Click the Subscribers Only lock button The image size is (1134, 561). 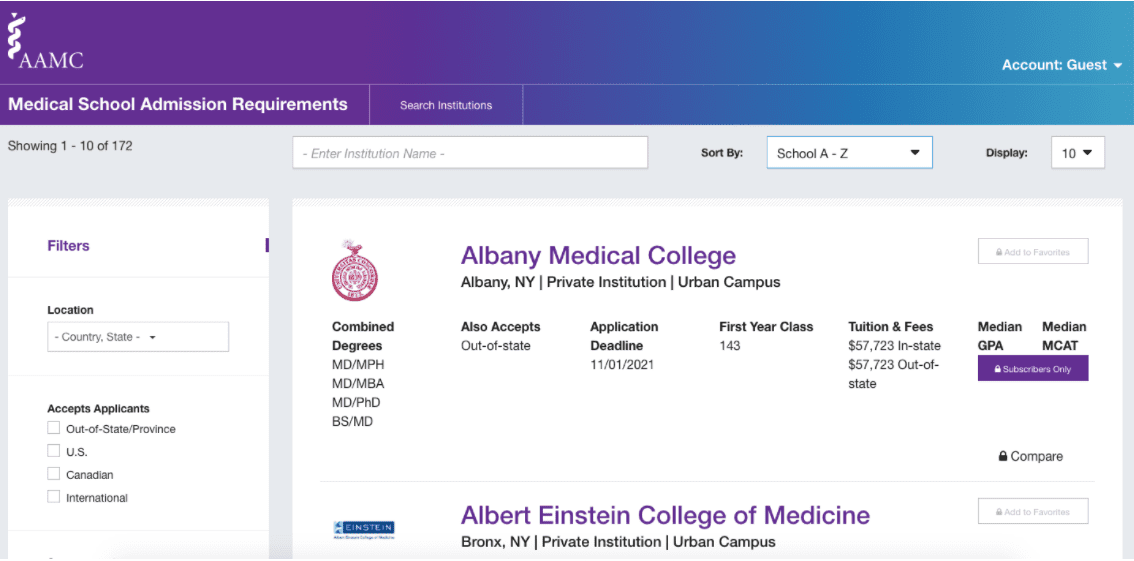(1033, 369)
